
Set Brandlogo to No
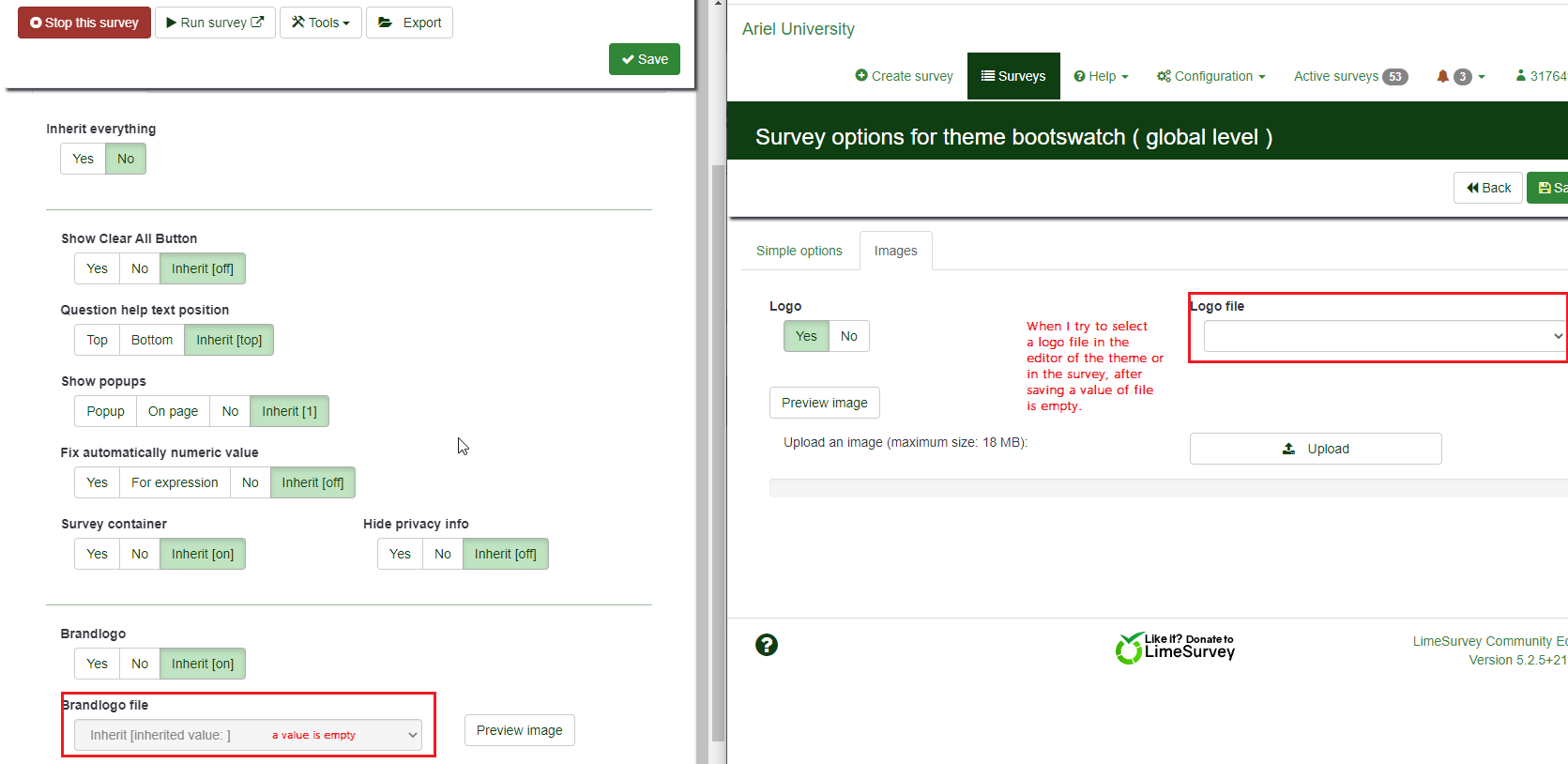(140, 664)
